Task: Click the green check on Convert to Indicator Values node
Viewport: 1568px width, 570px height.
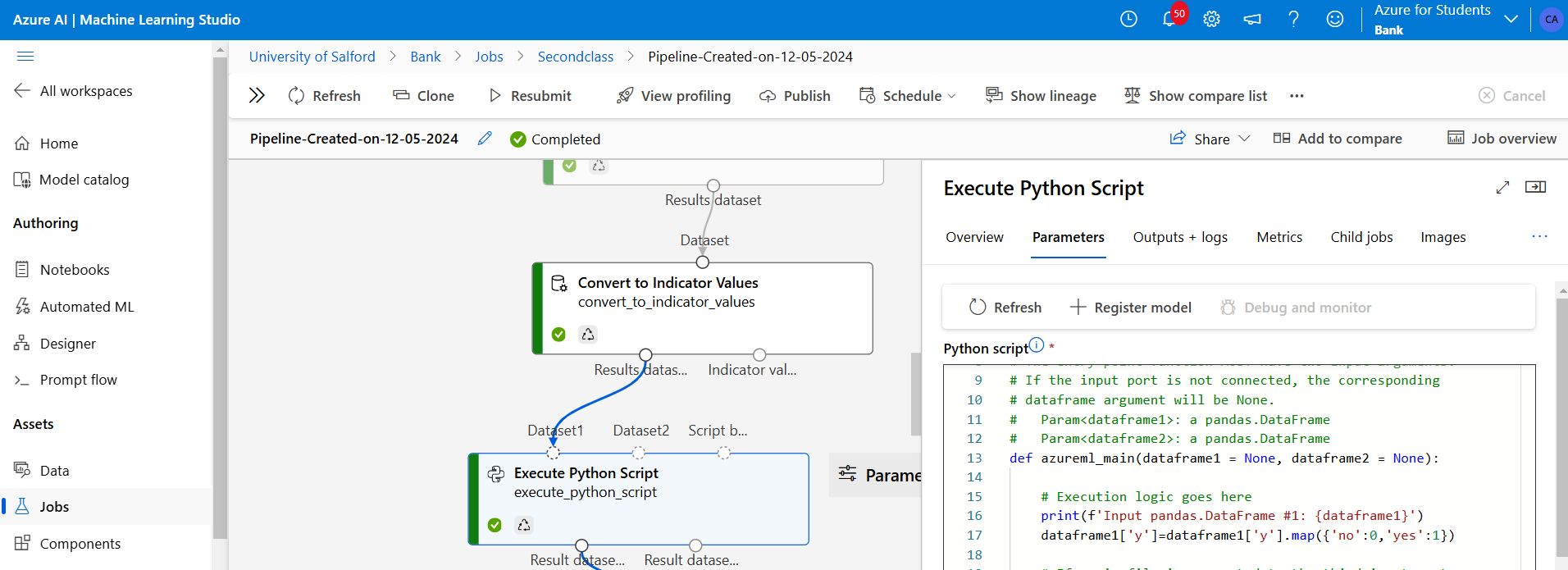Action: (558, 334)
